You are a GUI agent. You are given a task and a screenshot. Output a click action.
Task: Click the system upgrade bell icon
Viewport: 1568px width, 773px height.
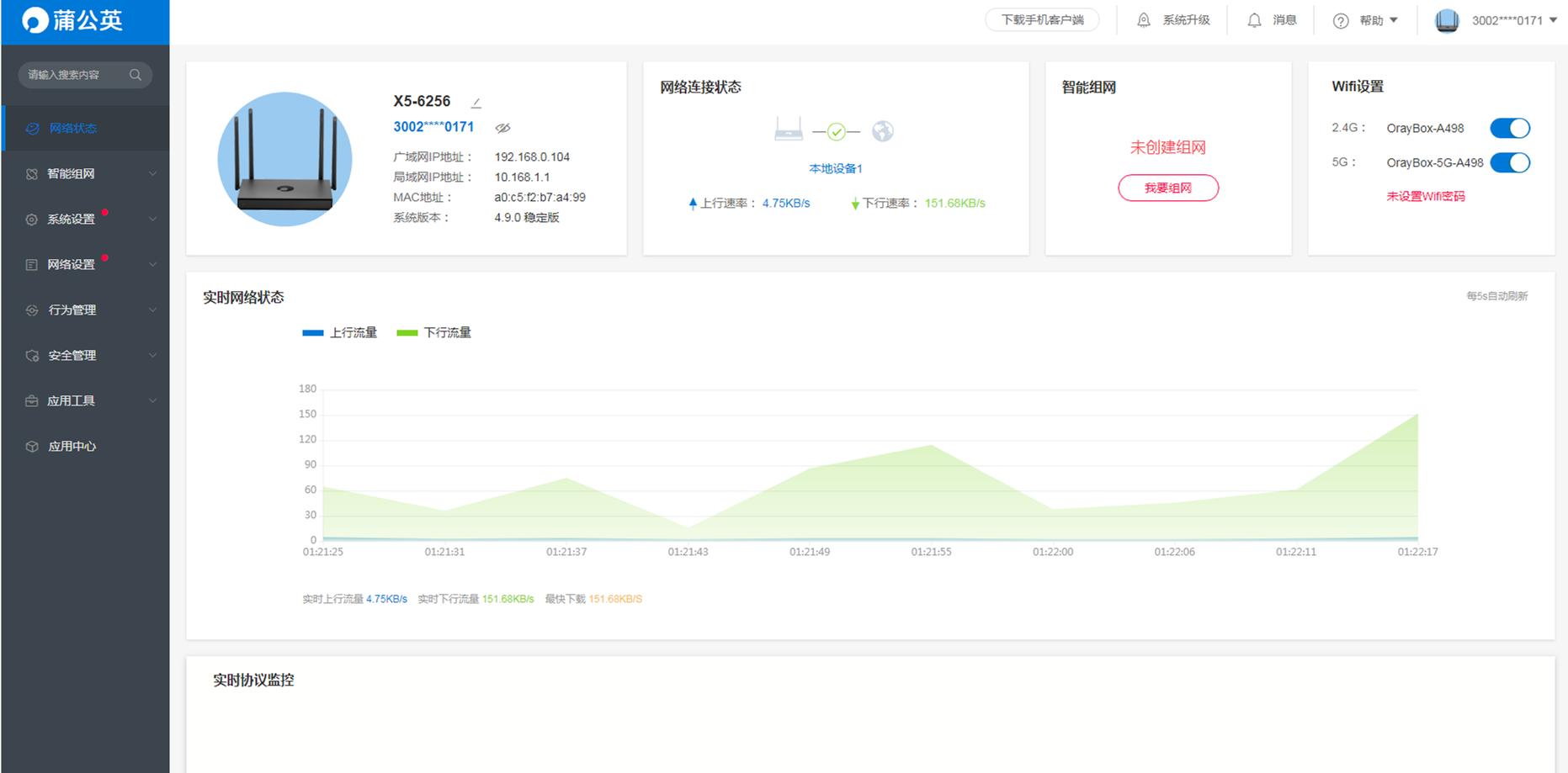(1143, 20)
